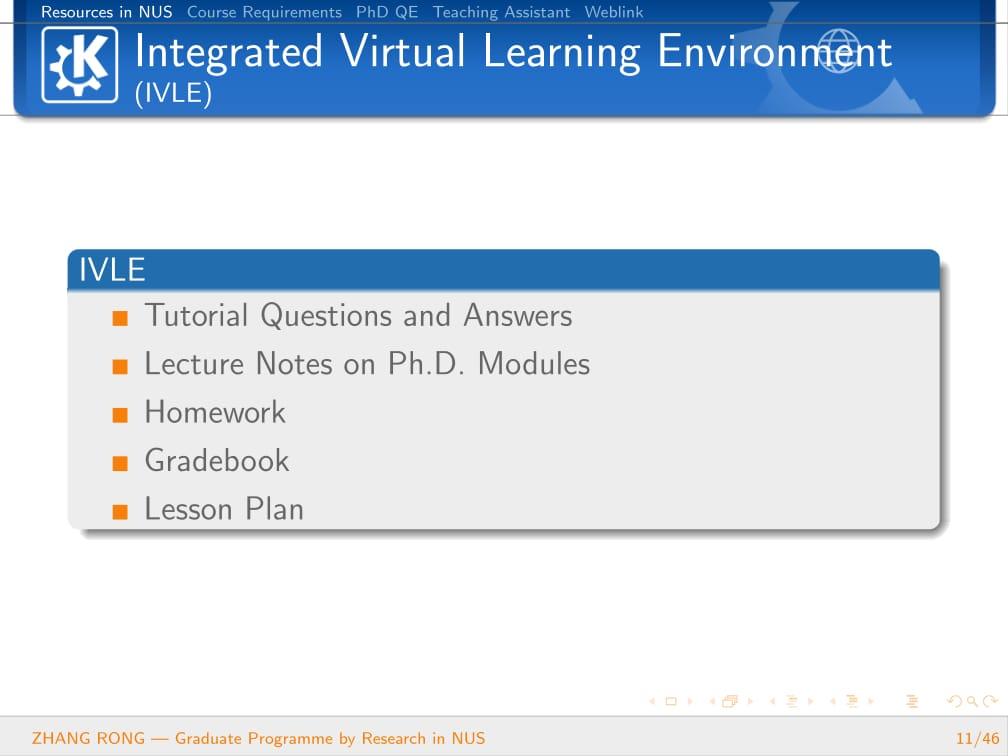Select the Lesson Plan bullet item
The image size is (1008, 756).
point(224,509)
